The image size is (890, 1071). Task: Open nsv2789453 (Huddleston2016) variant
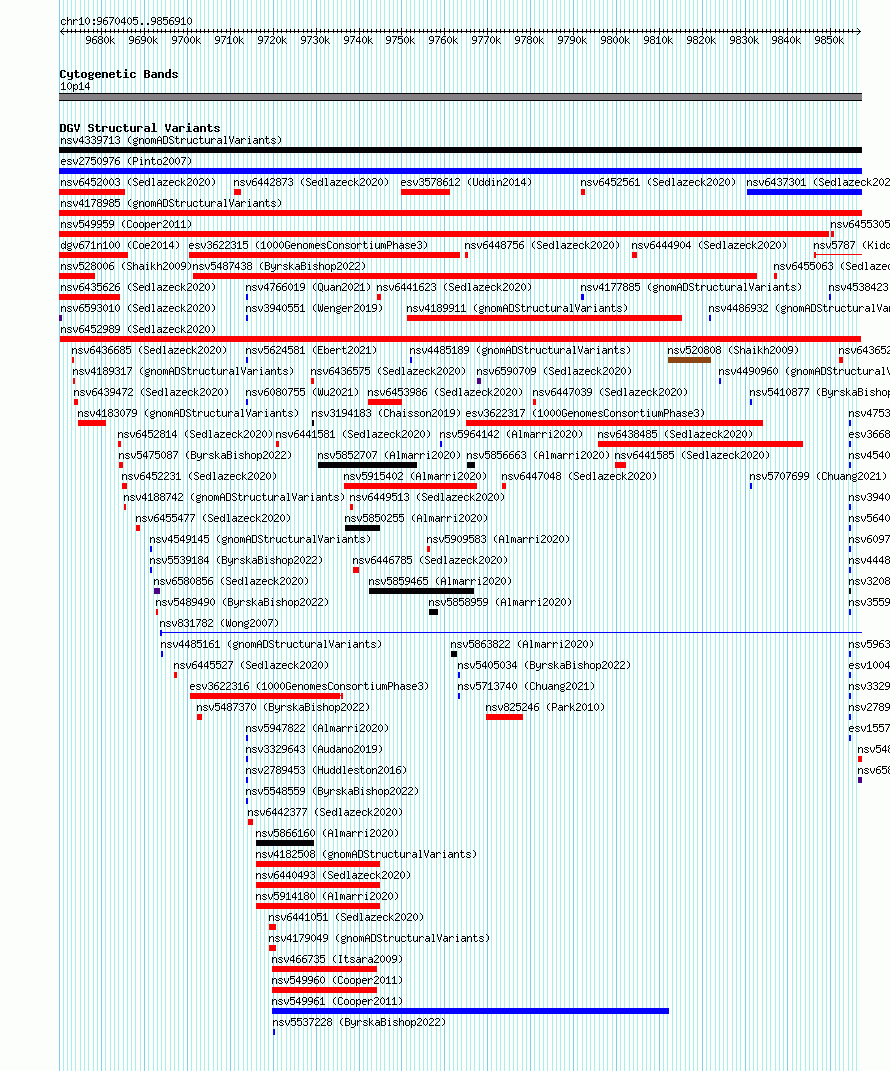[326, 770]
